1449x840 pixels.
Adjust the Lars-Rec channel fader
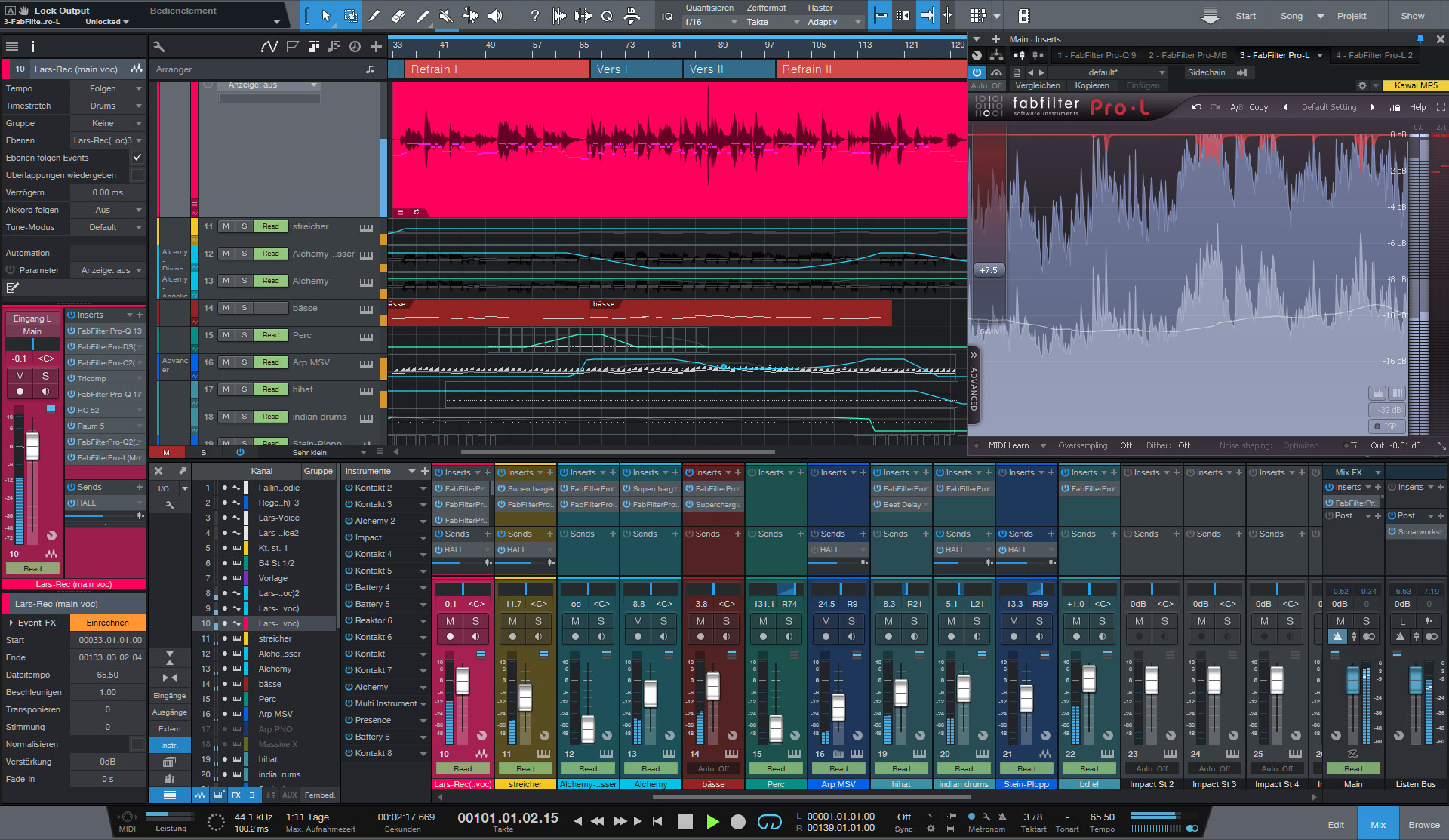(463, 681)
